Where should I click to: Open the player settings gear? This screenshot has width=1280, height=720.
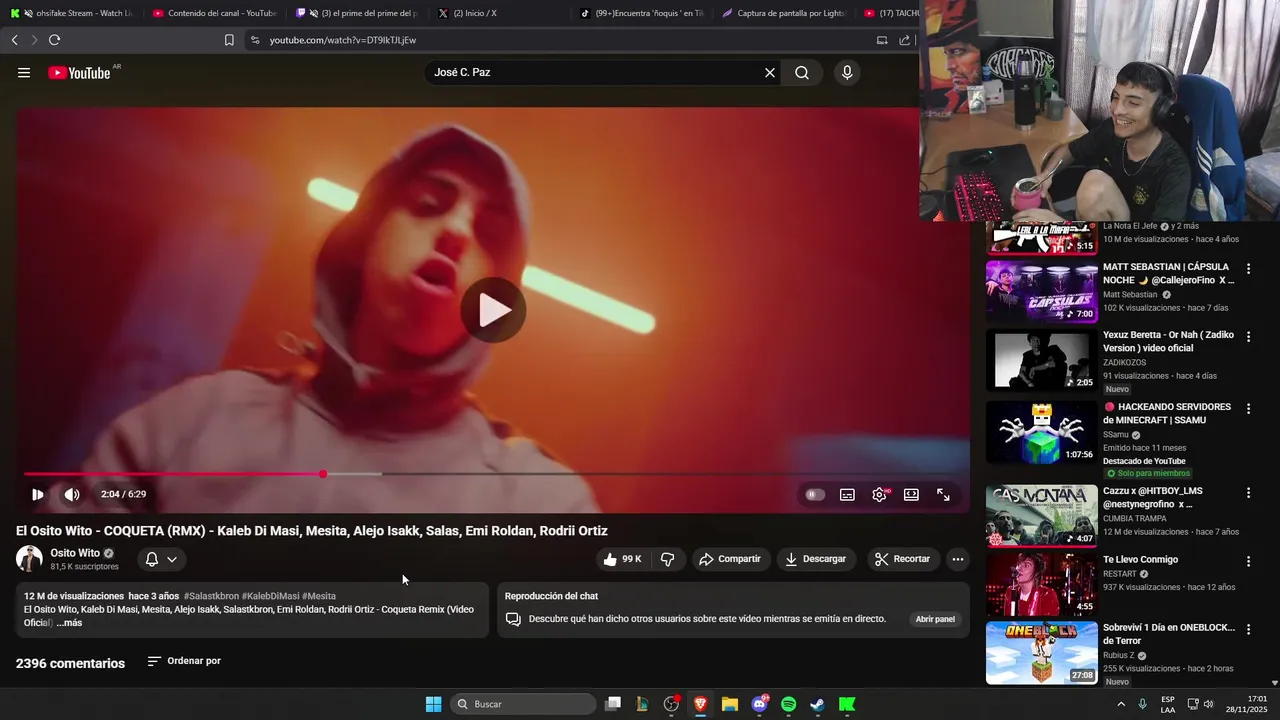click(880, 494)
